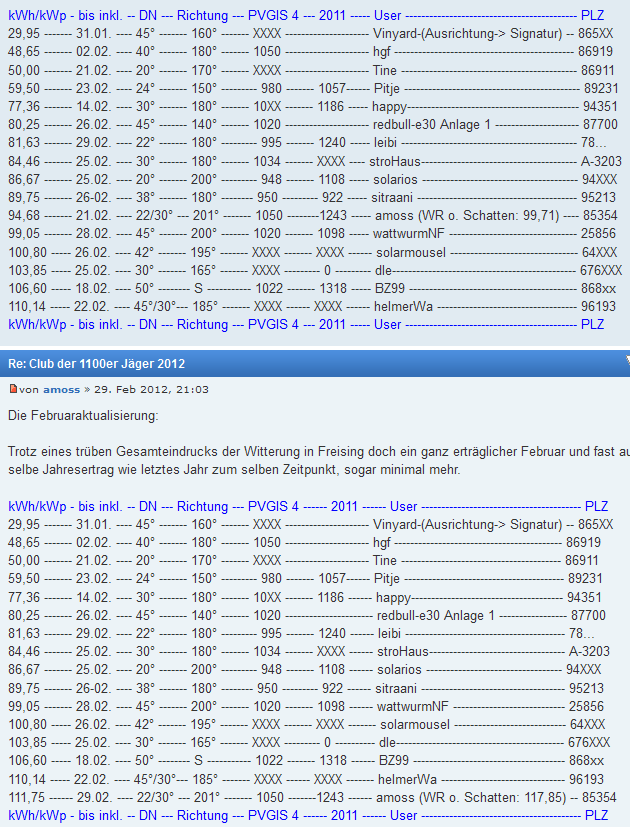Click the '106,60' BZ99 row in the upper table
Screen dimensions: 630x827
[312, 289]
